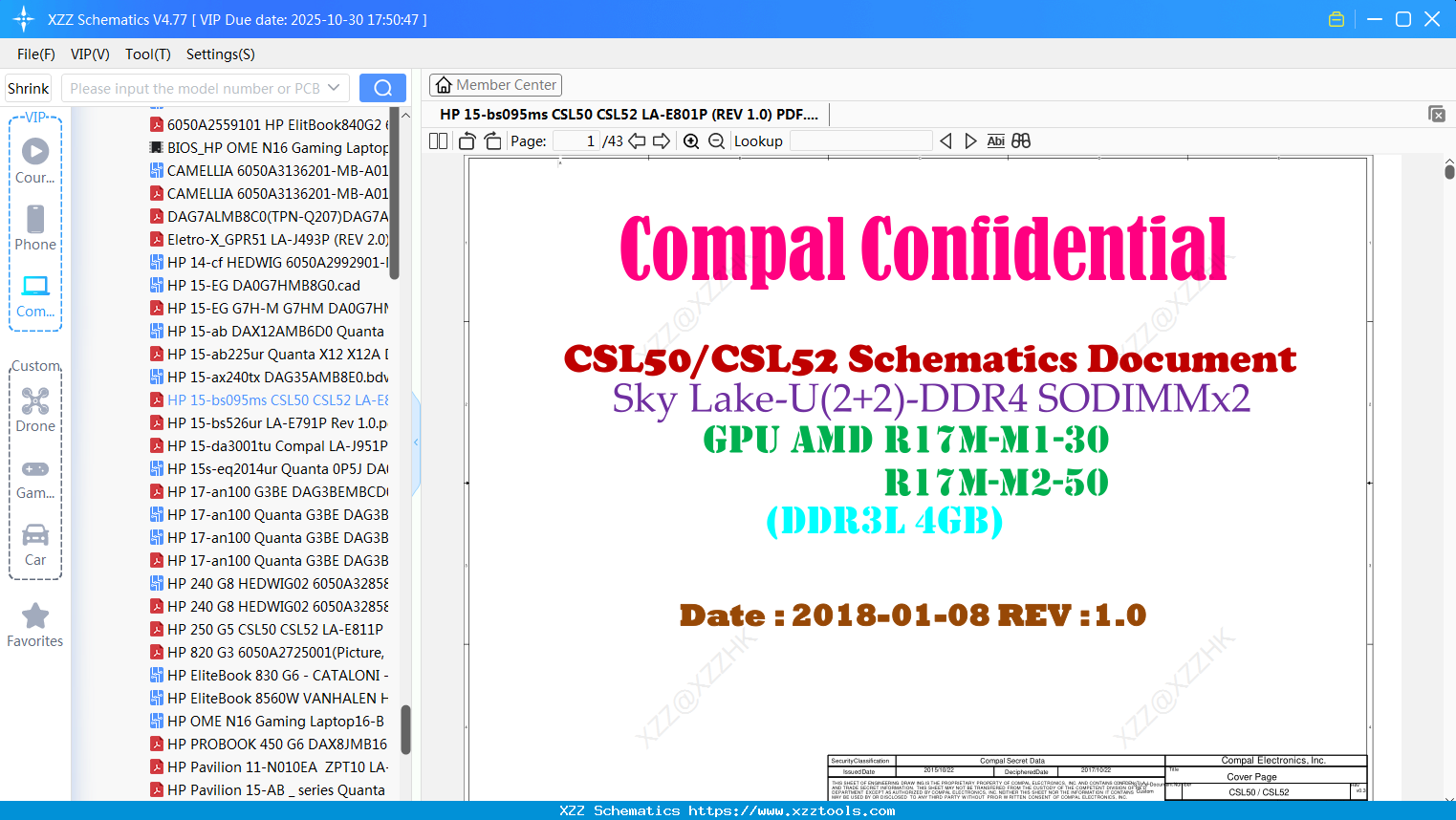Open HP 820 G3 6050A2725001 file
1456x820 pixels.
pyautogui.click(x=268, y=652)
